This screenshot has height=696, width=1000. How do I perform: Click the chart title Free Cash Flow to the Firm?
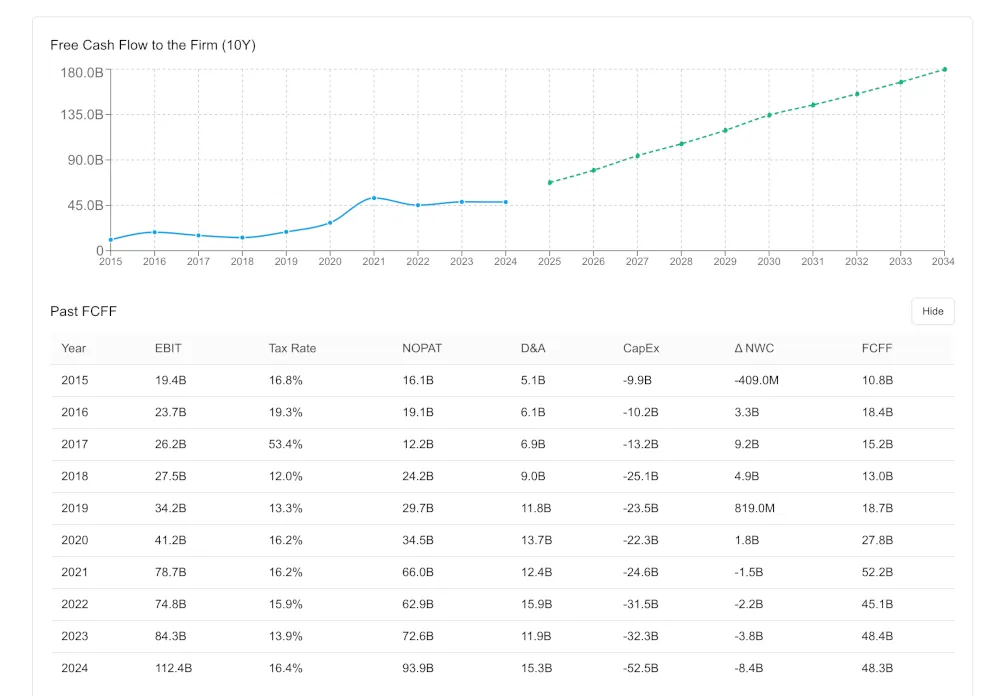coord(153,45)
